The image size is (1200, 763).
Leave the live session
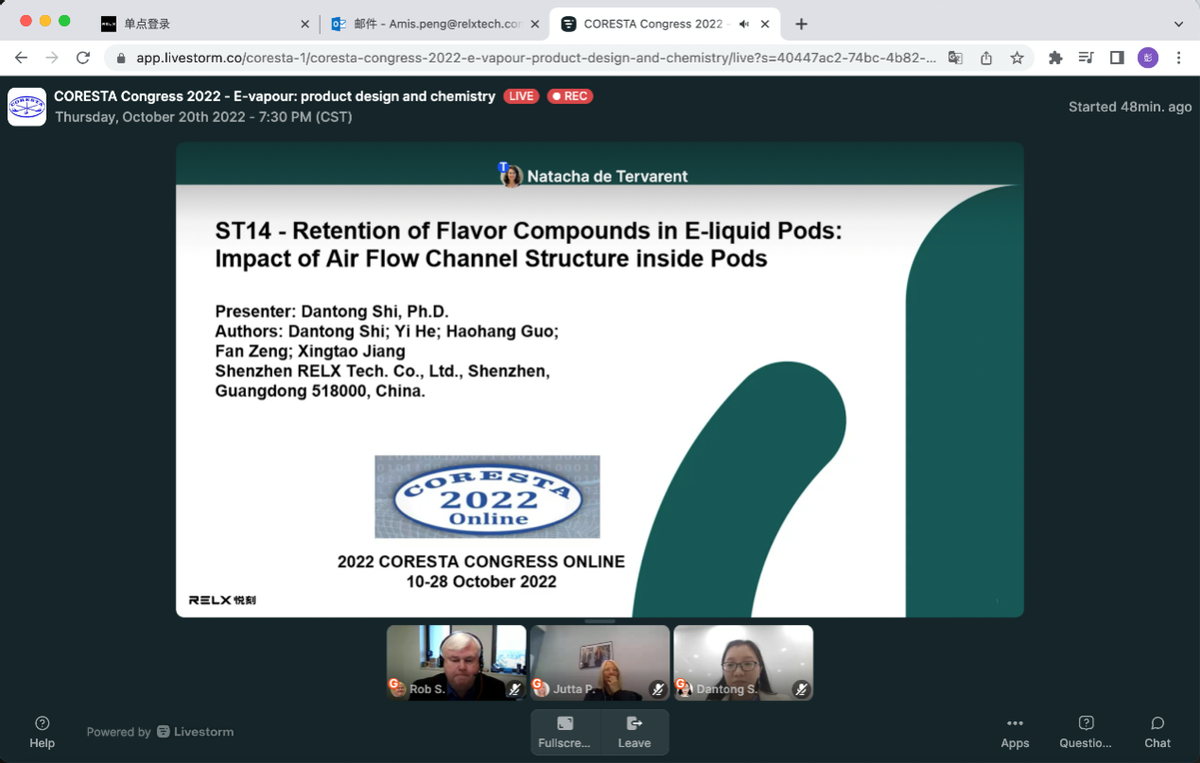click(x=634, y=732)
